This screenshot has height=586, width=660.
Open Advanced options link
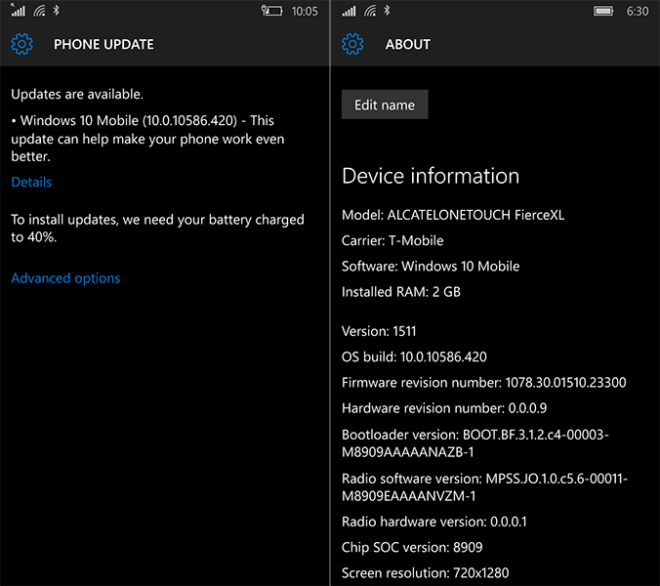[x=66, y=278]
